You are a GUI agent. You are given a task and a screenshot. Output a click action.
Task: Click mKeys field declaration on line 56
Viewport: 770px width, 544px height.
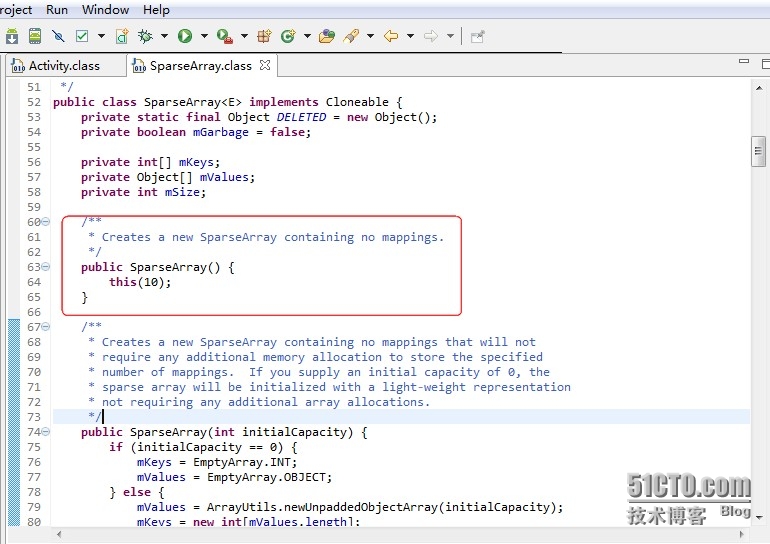pos(196,162)
